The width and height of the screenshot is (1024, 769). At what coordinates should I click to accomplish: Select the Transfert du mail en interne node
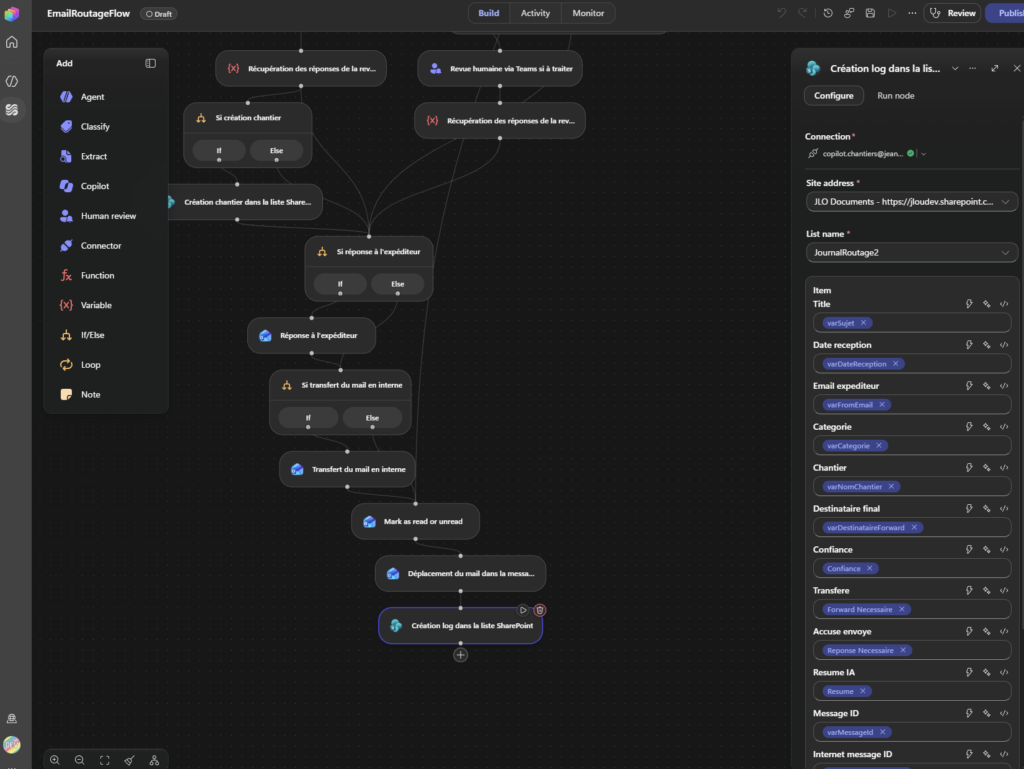click(347, 469)
